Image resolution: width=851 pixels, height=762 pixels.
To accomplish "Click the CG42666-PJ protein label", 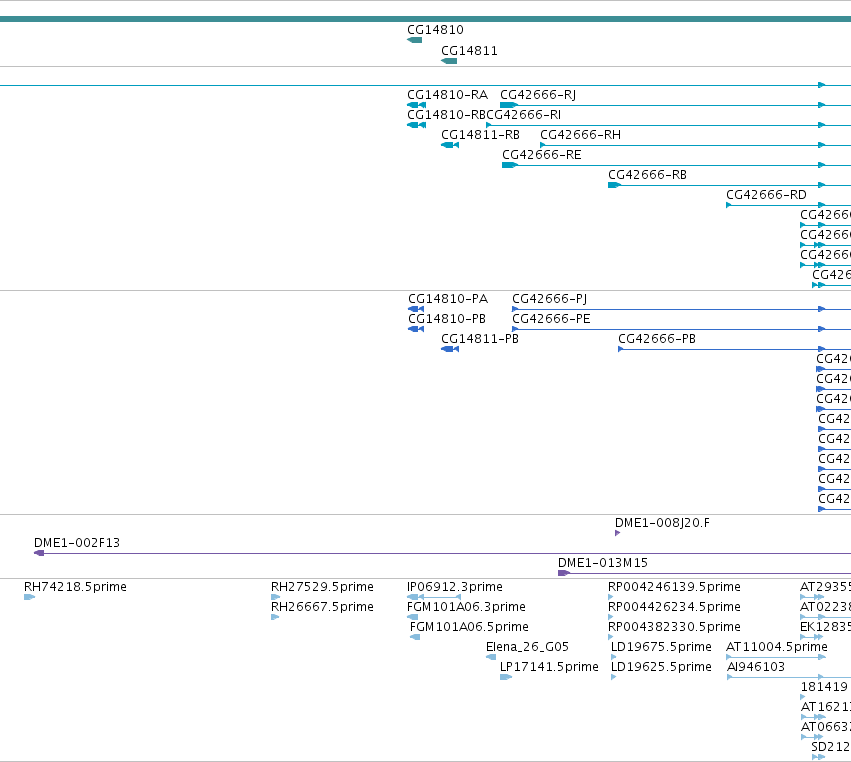I will (549, 299).
